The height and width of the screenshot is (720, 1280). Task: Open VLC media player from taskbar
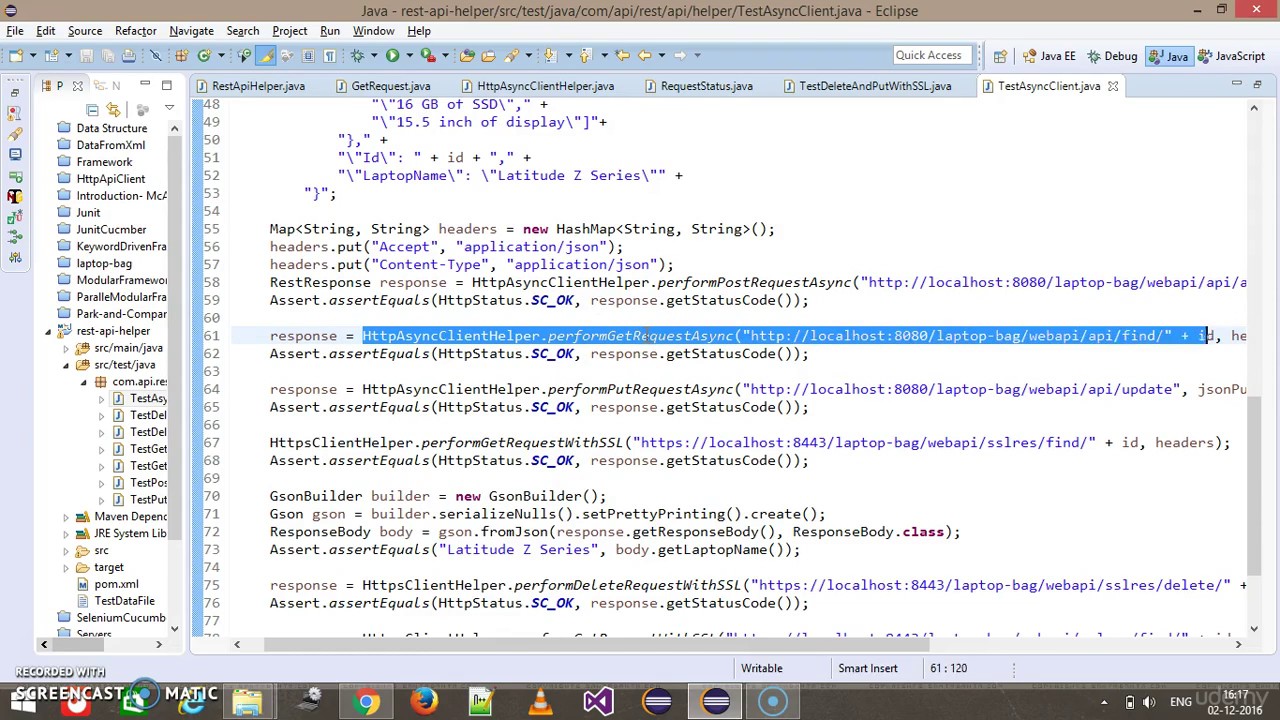point(540,702)
